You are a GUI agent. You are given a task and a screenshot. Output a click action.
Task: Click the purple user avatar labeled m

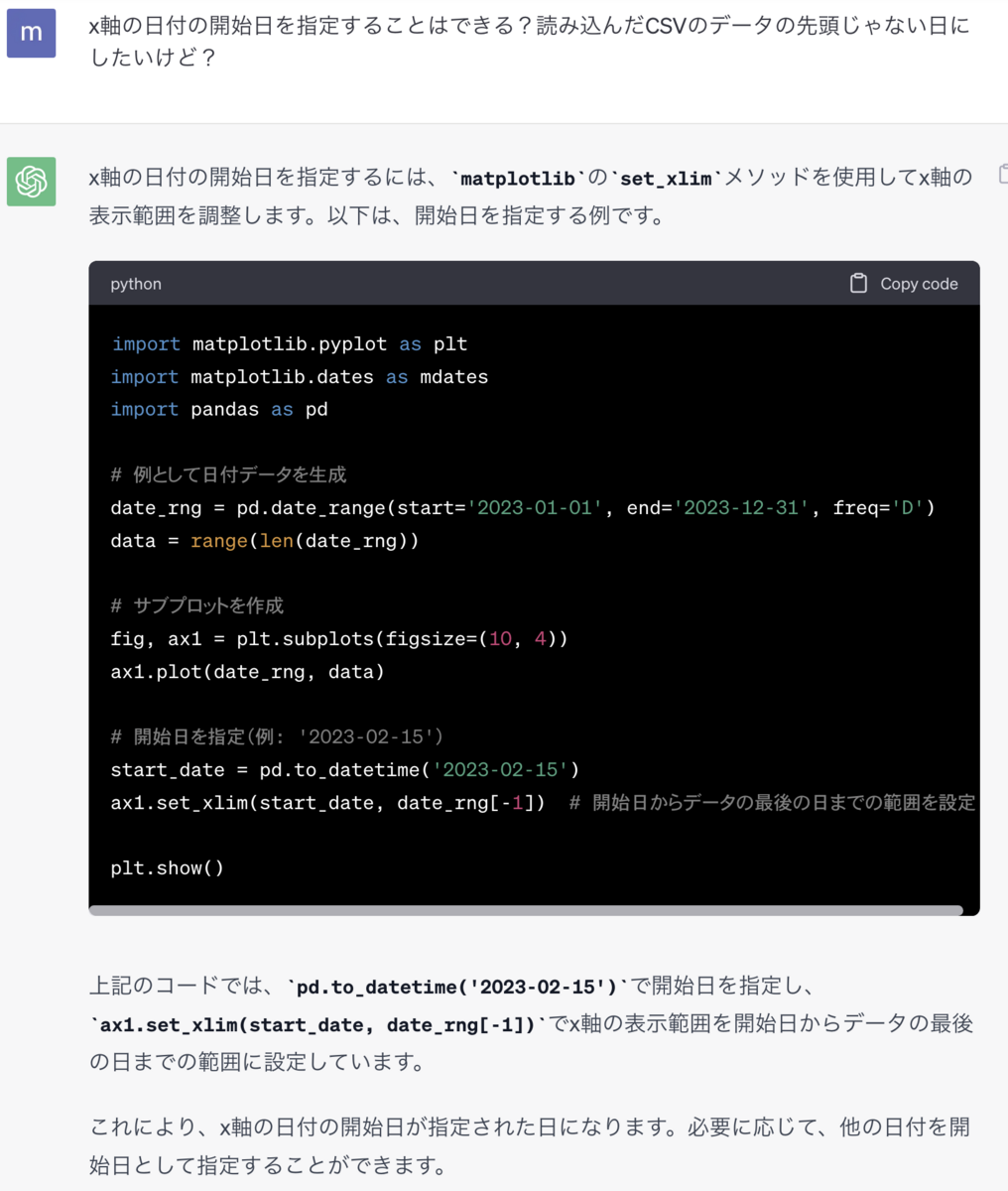(31, 35)
